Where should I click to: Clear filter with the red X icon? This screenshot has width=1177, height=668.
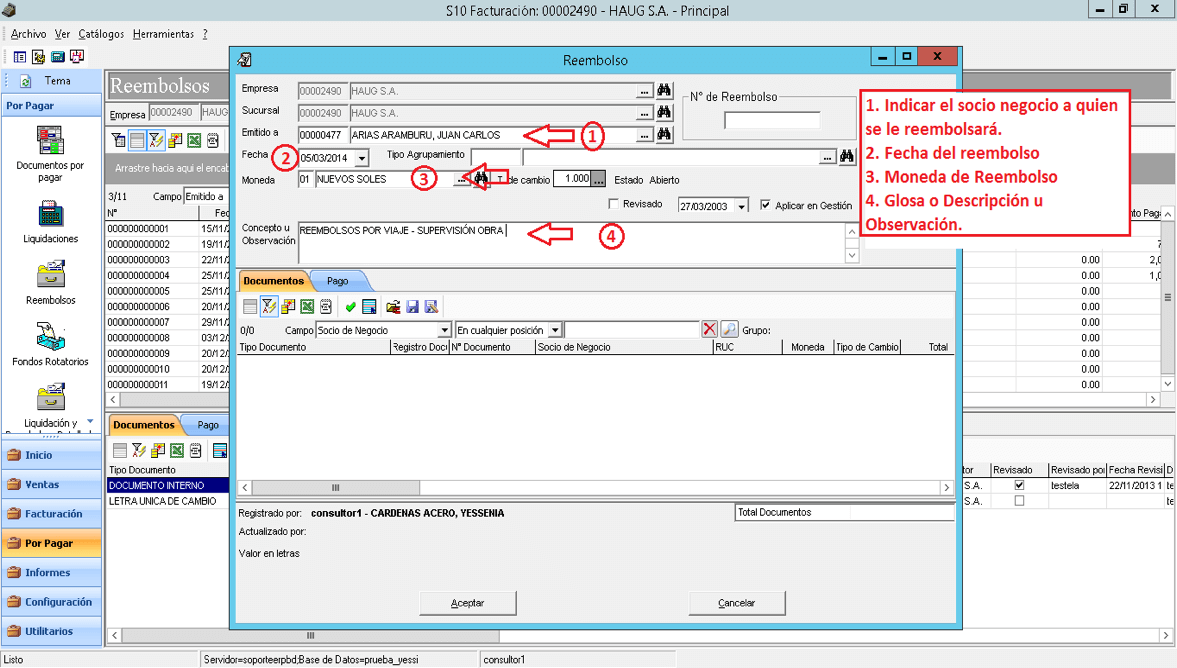click(x=709, y=329)
